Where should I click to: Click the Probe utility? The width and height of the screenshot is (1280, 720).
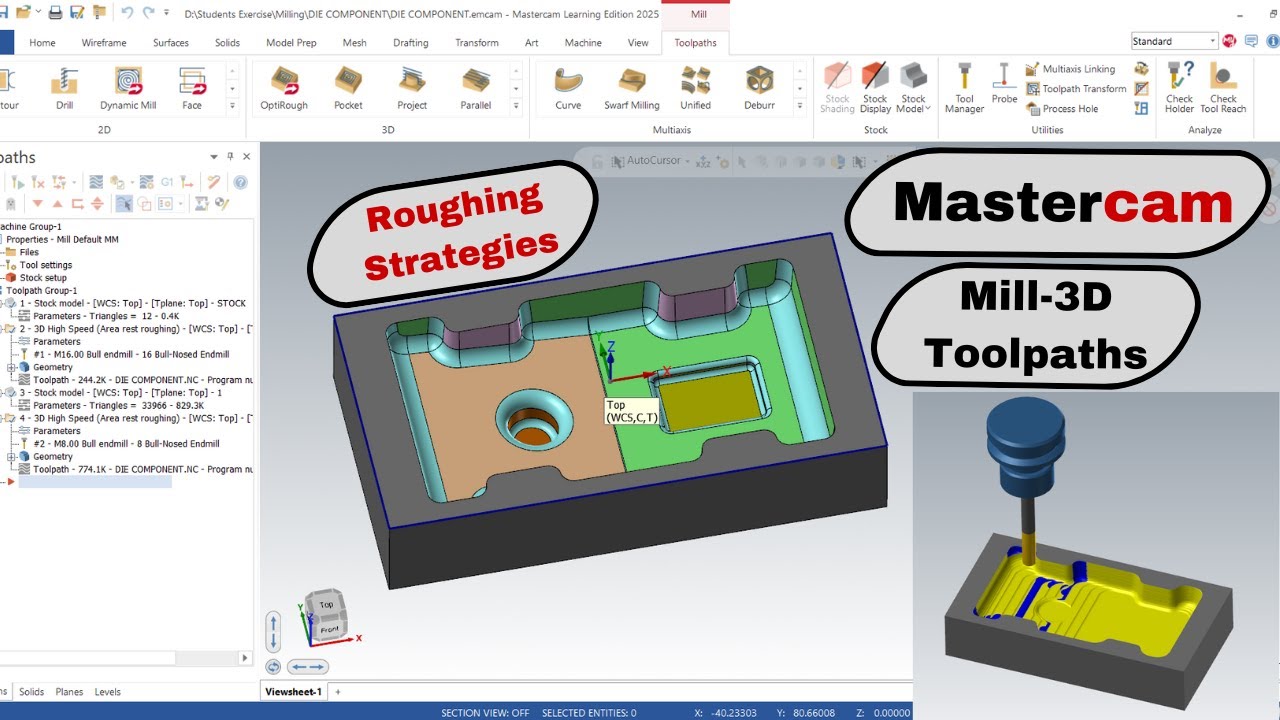point(1004,84)
